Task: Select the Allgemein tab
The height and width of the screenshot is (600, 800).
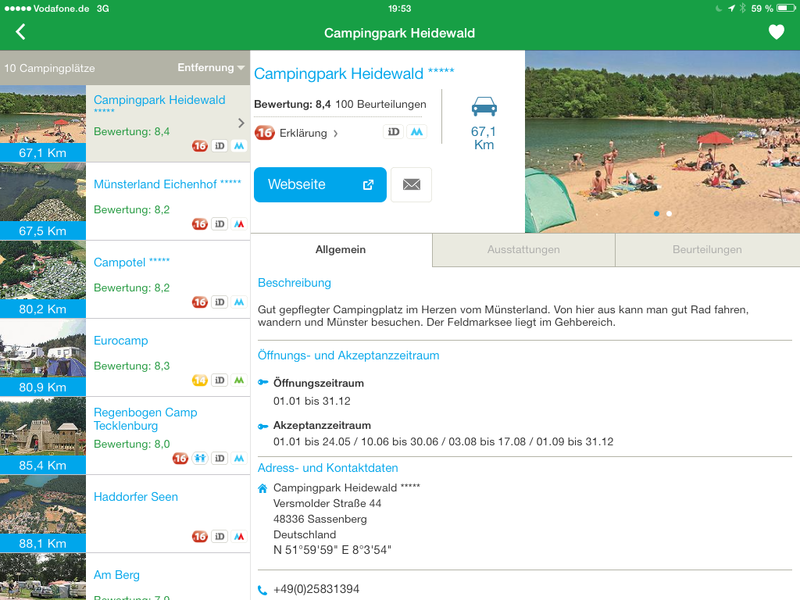Action: coord(340,250)
